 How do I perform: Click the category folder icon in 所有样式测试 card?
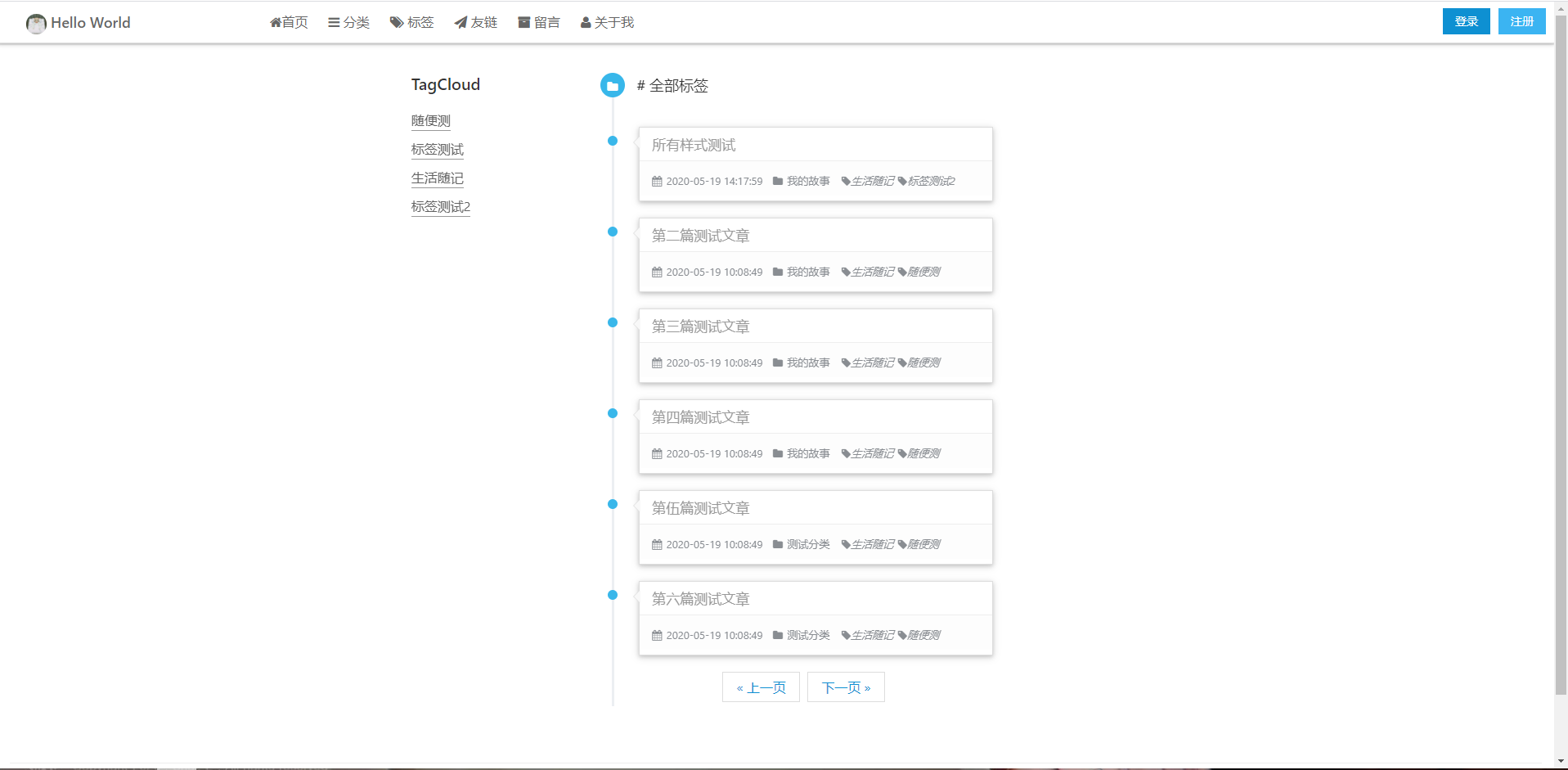(778, 181)
